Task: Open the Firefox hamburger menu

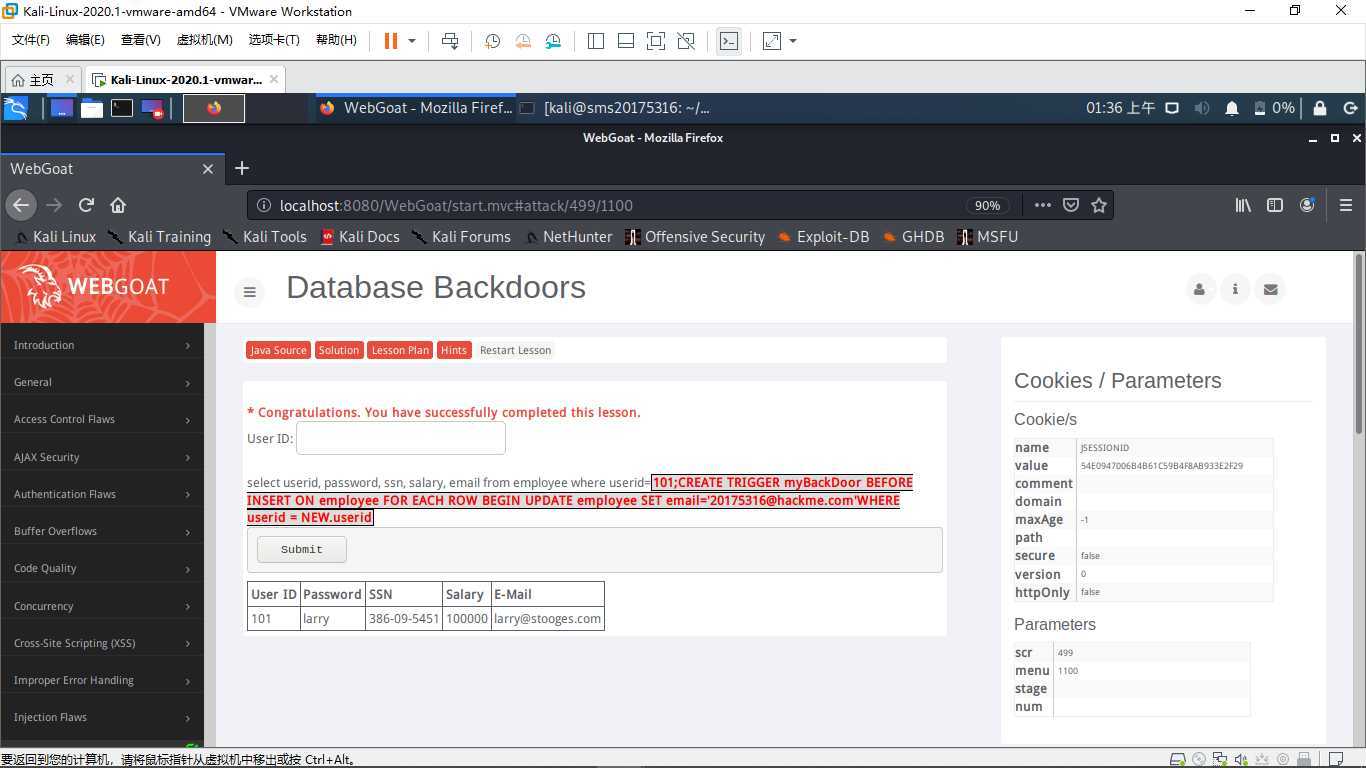Action: coord(1346,205)
